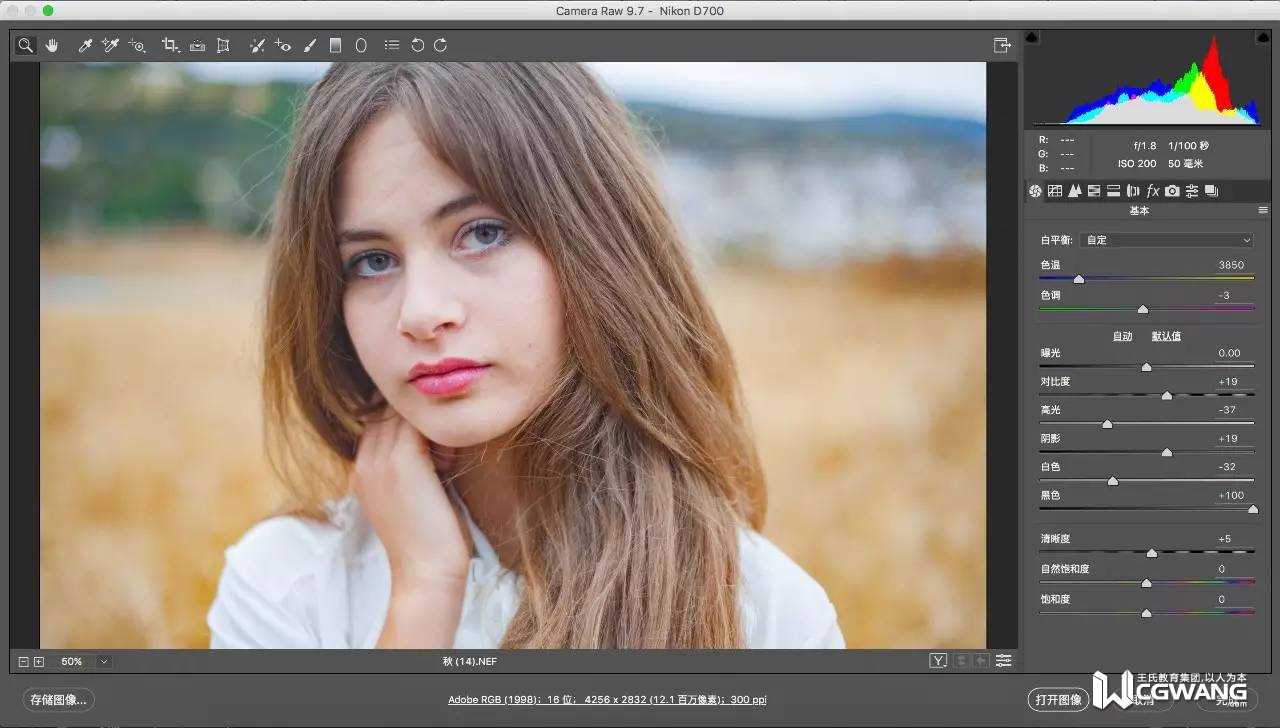Screen dimensions: 1280x728
Task: Select the Transform tool
Action: tap(223, 45)
